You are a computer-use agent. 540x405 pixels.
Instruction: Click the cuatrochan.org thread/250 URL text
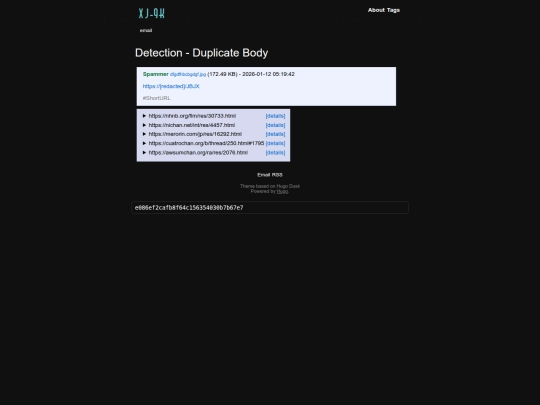[x=206, y=143]
